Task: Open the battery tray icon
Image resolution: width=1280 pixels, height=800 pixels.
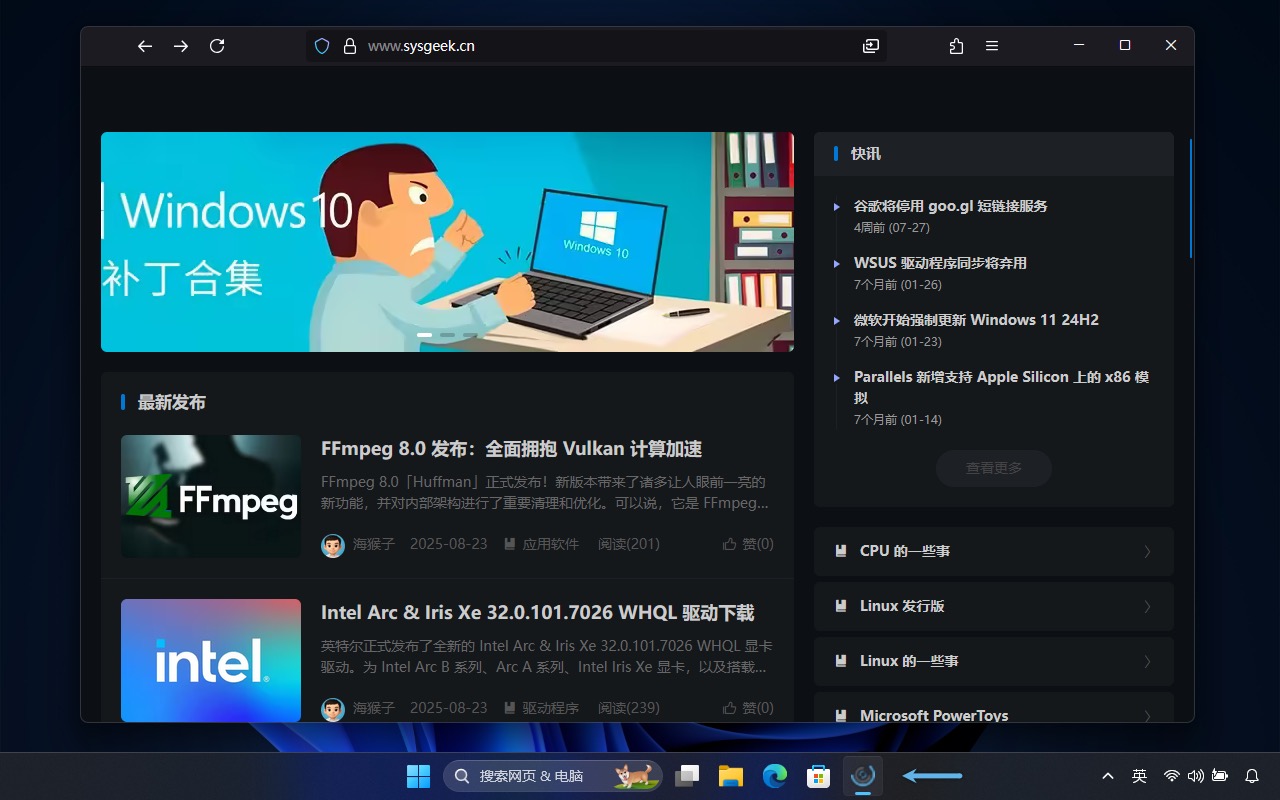Action: click(1220, 776)
